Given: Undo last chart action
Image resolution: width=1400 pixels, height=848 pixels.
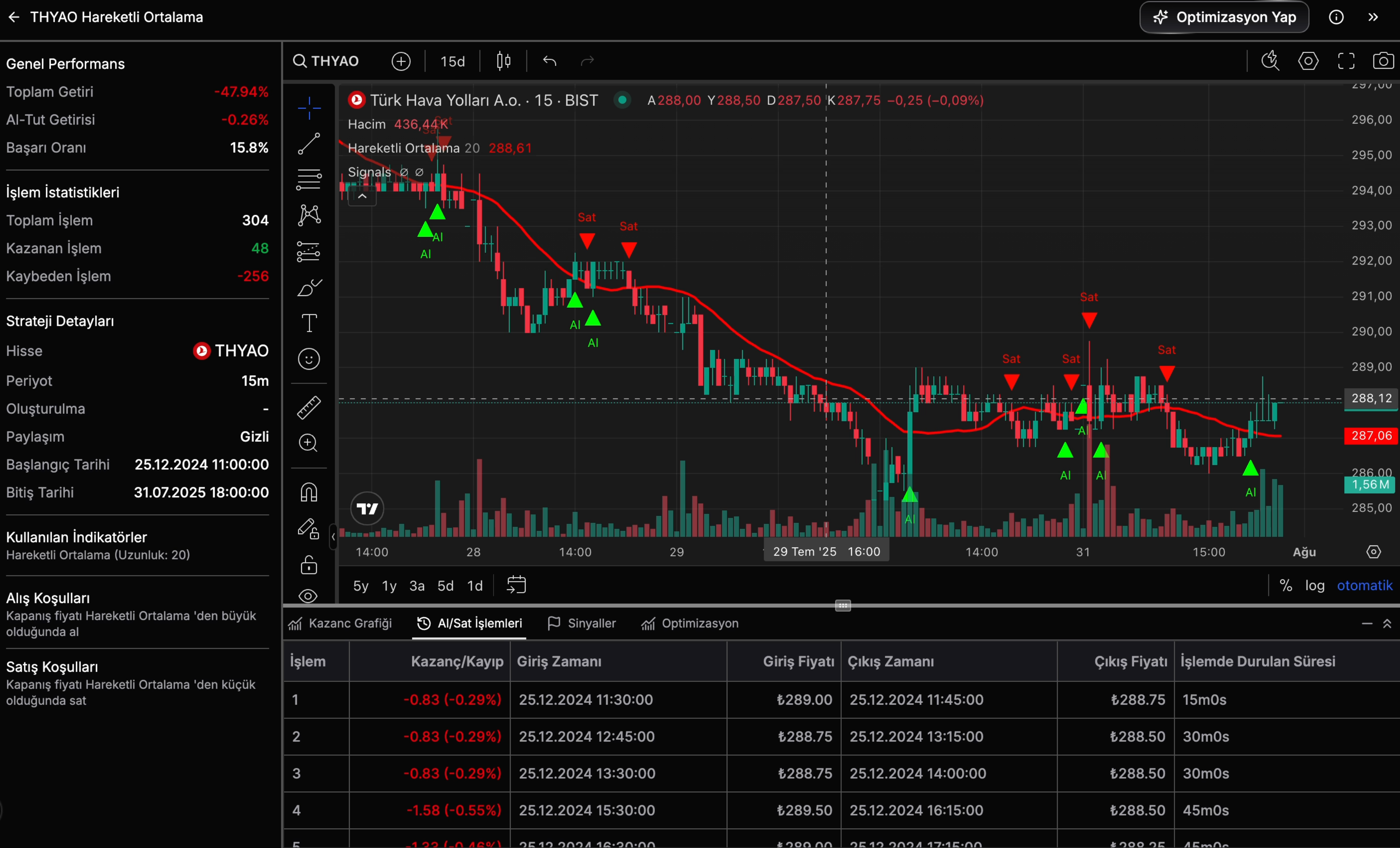Looking at the screenshot, I should tap(549, 61).
